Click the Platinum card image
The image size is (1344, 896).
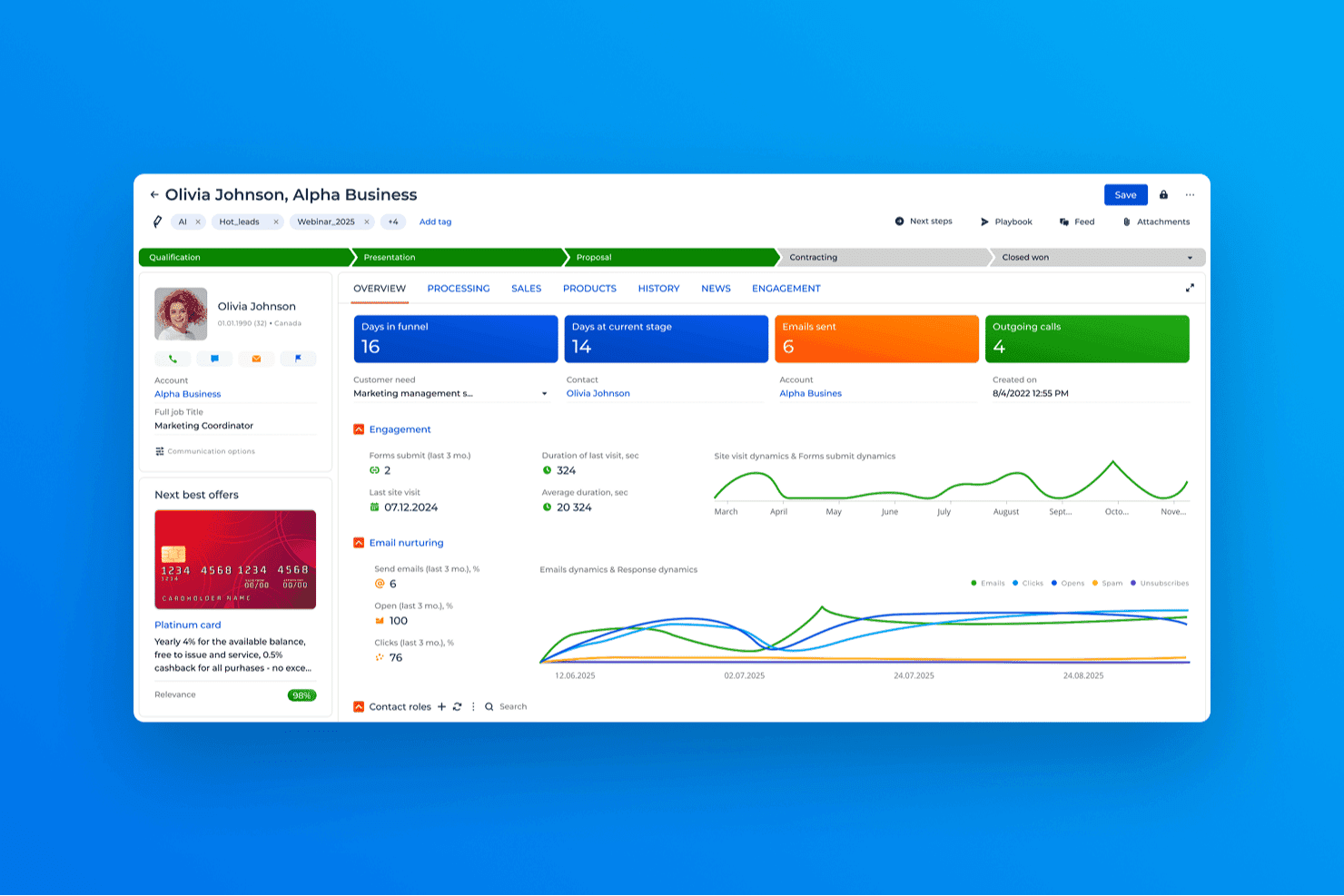pos(235,559)
